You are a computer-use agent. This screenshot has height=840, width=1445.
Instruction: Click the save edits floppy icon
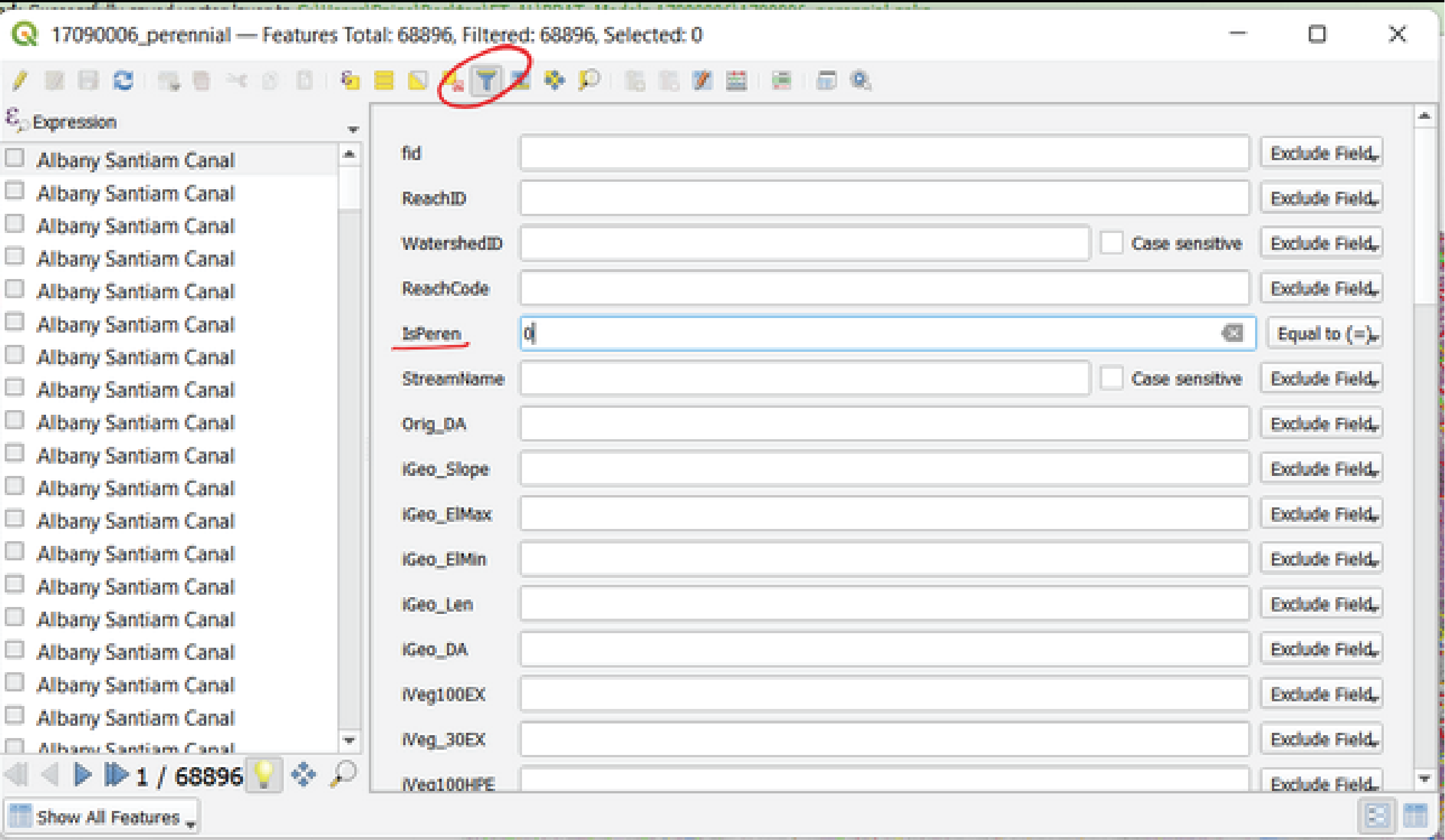(x=88, y=80)
